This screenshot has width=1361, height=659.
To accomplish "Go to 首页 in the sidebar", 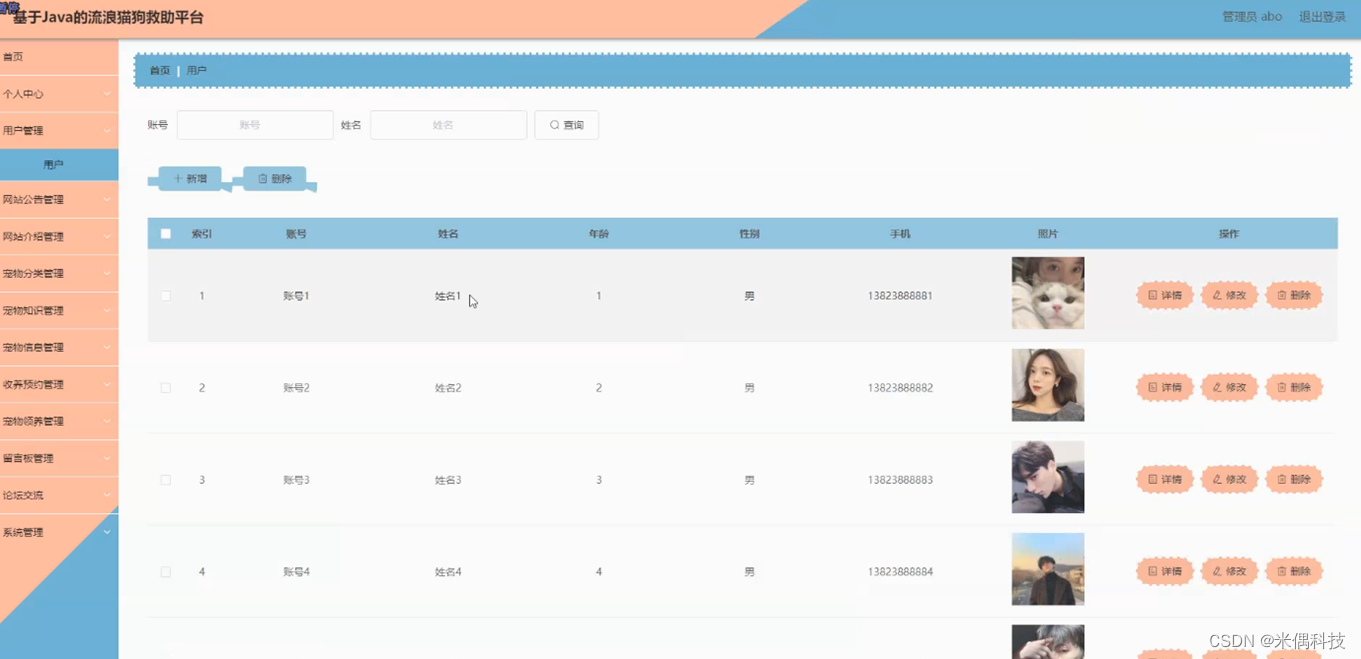I will click(59, 57).
